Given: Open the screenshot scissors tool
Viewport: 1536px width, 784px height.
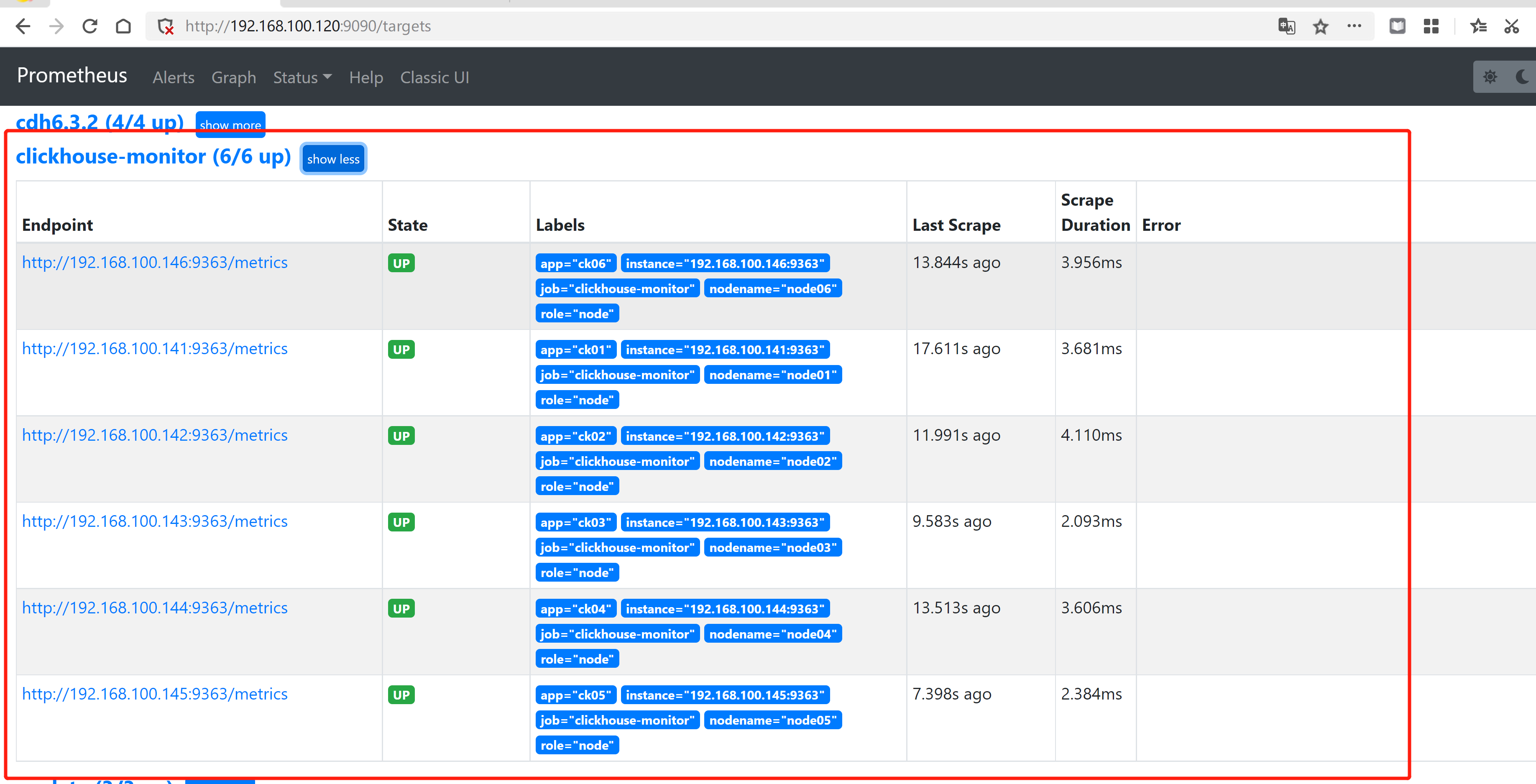Looking at the screenshot, I should click(x=1512, y=26).
